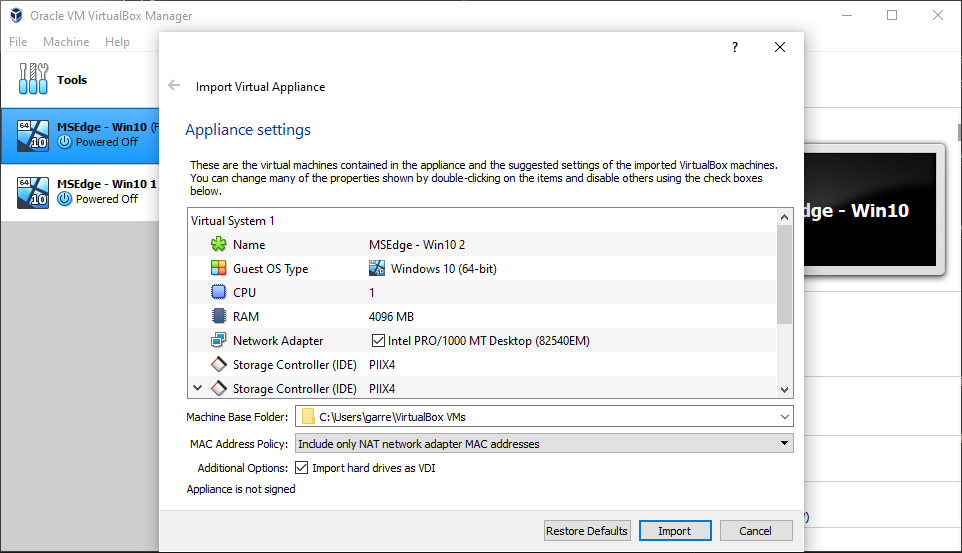
Task: Click the Appliance is not signed text
Action: click(240, 489)
